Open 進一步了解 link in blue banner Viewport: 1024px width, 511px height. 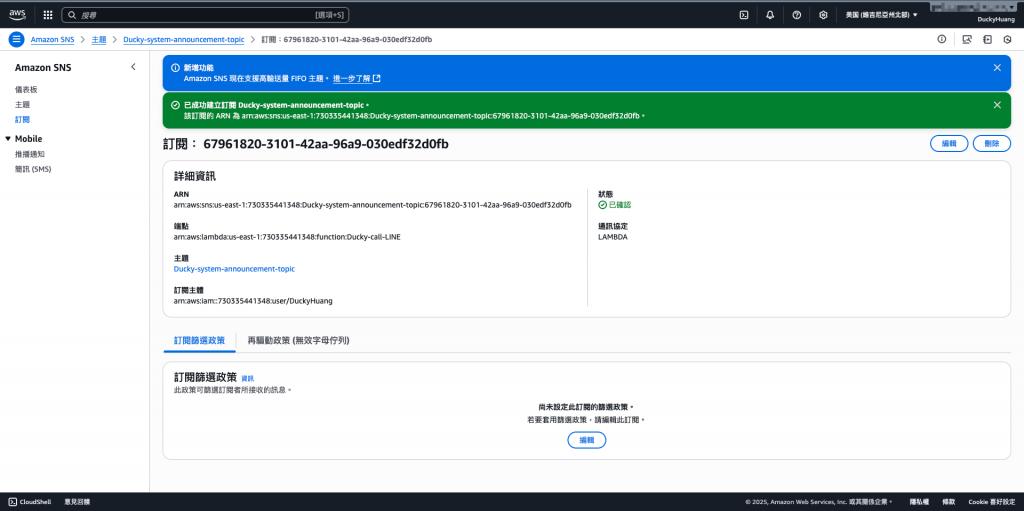click(357, 78)
